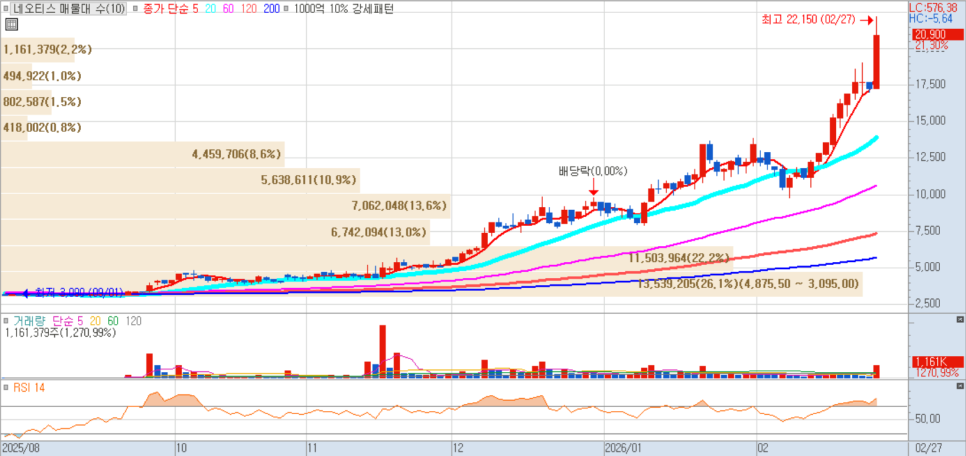
Task: Click the 7,500 price axis label
Action: click(930, 230)
